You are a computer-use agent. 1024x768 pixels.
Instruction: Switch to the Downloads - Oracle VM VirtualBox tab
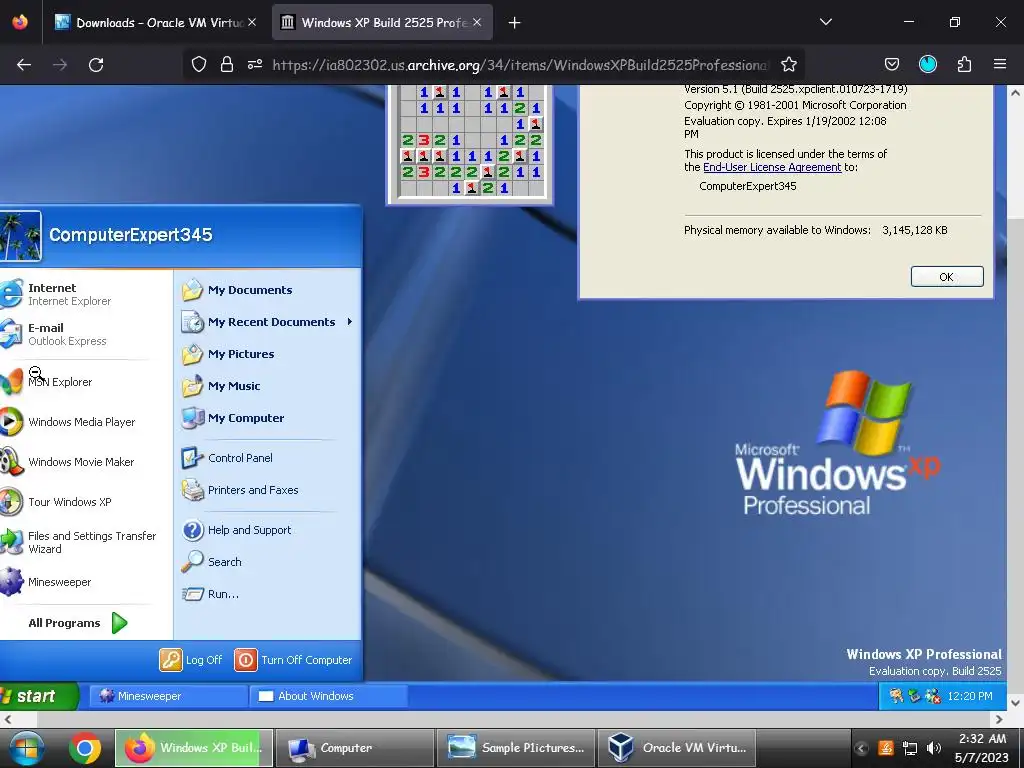[x=155, y=23]
